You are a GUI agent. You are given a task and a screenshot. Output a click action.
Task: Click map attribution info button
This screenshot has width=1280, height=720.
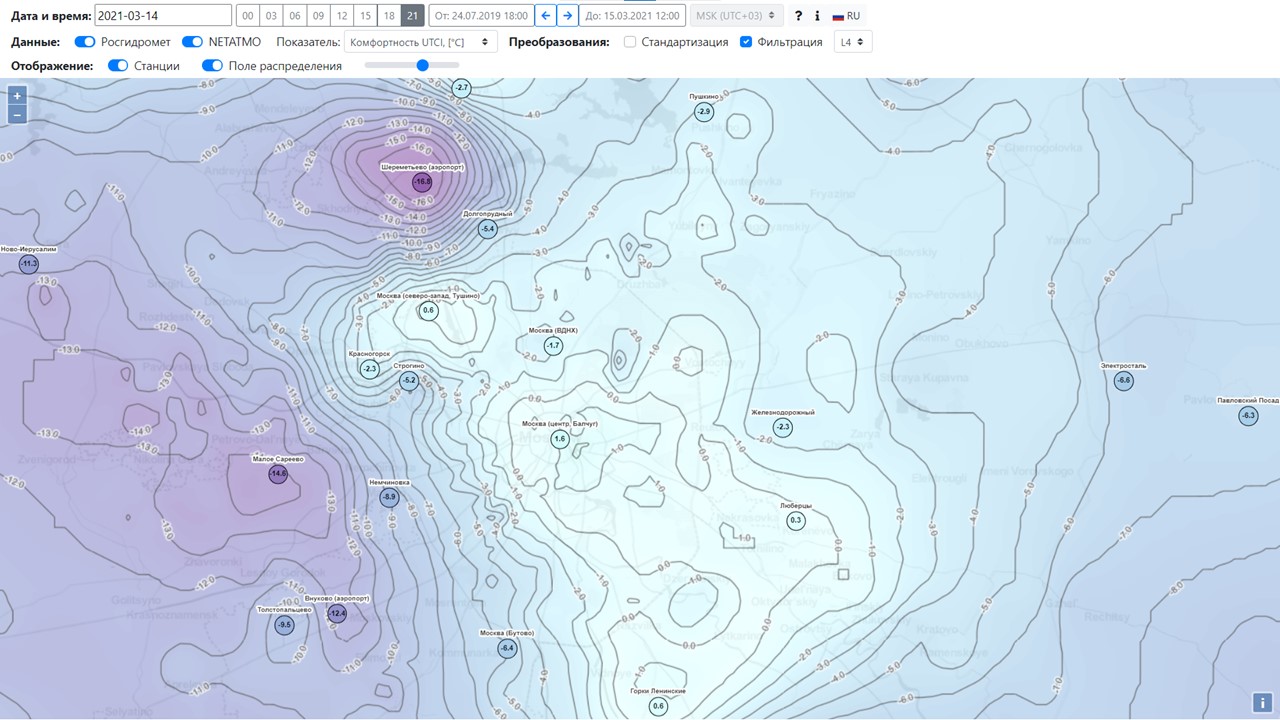tap(1262, 703)
